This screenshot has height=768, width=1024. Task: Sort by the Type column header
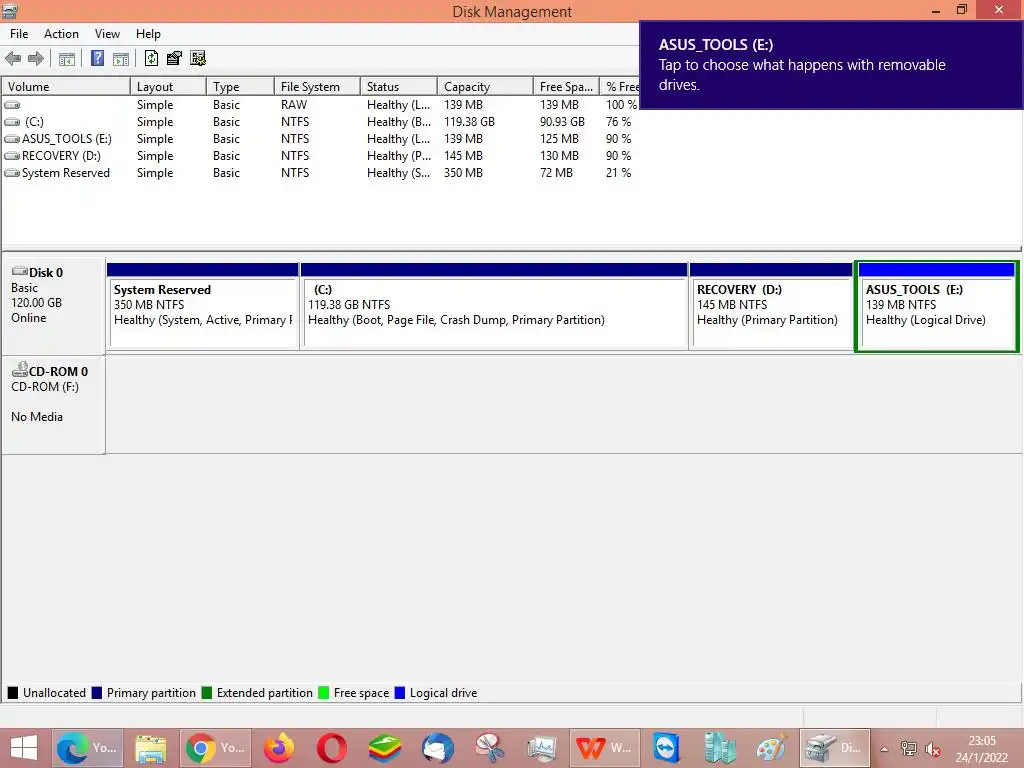tap(240, 86)
